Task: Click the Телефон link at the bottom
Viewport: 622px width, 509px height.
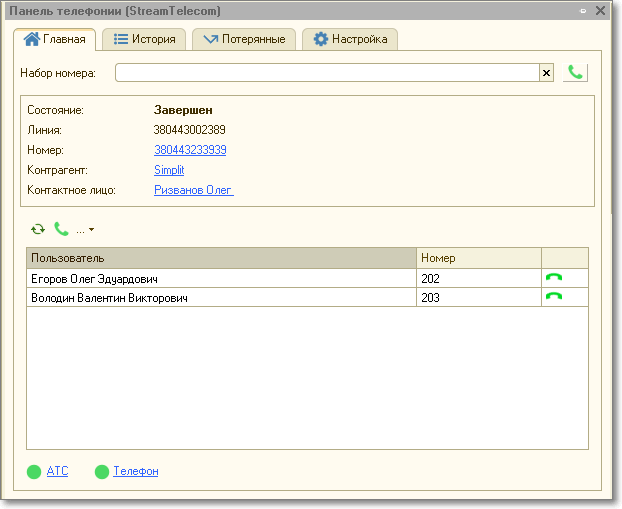Action: point(135,471)
